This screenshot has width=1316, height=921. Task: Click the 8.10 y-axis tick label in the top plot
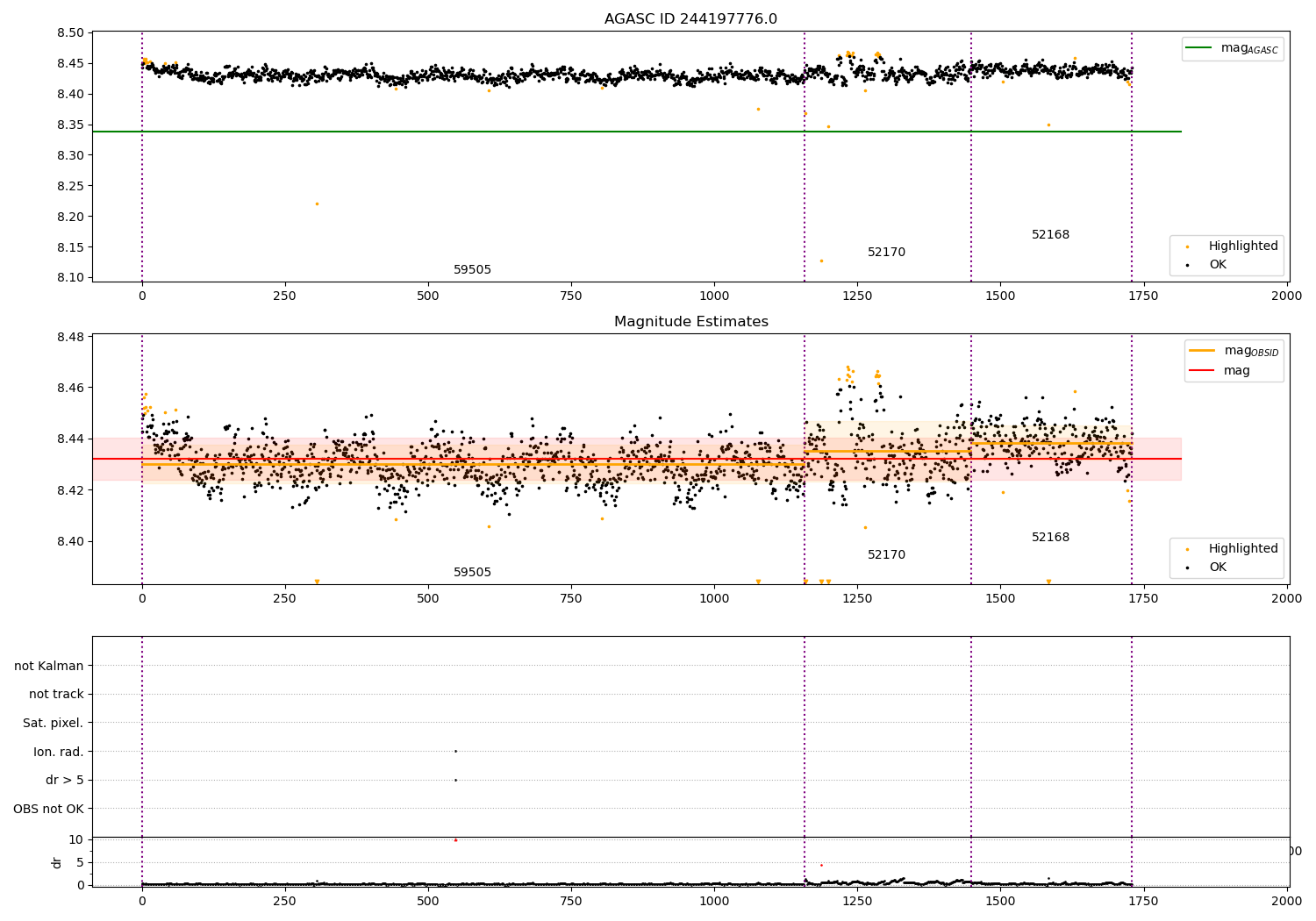click(70, 278)
